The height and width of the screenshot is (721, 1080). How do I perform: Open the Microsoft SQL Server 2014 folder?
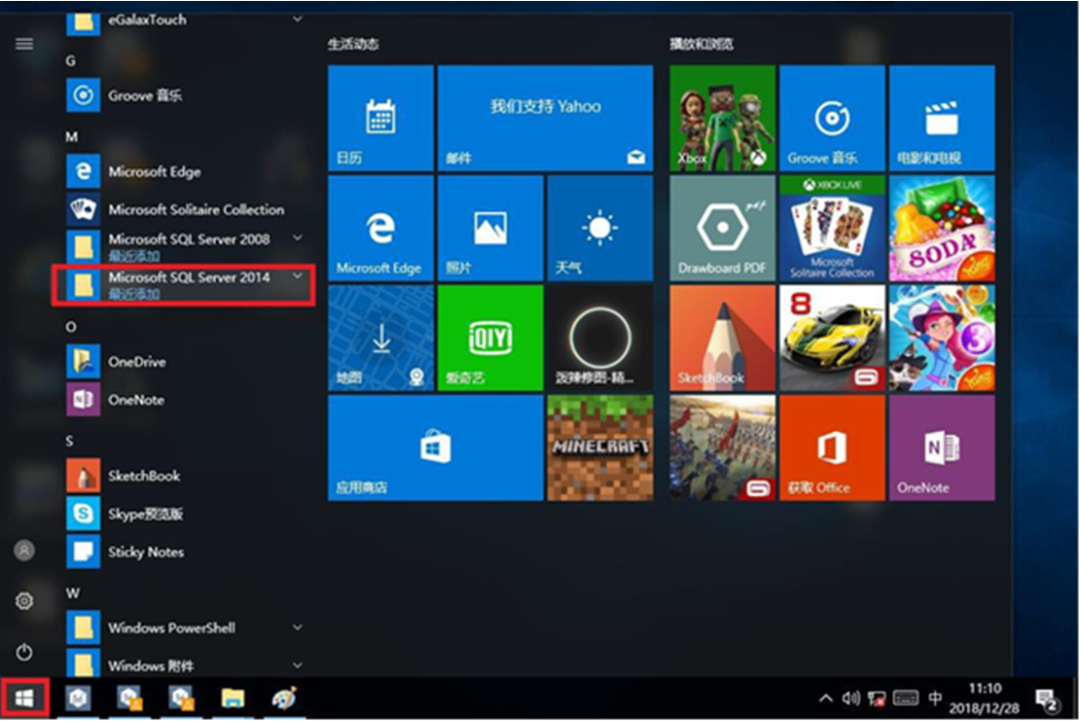(x=184, y=284)
